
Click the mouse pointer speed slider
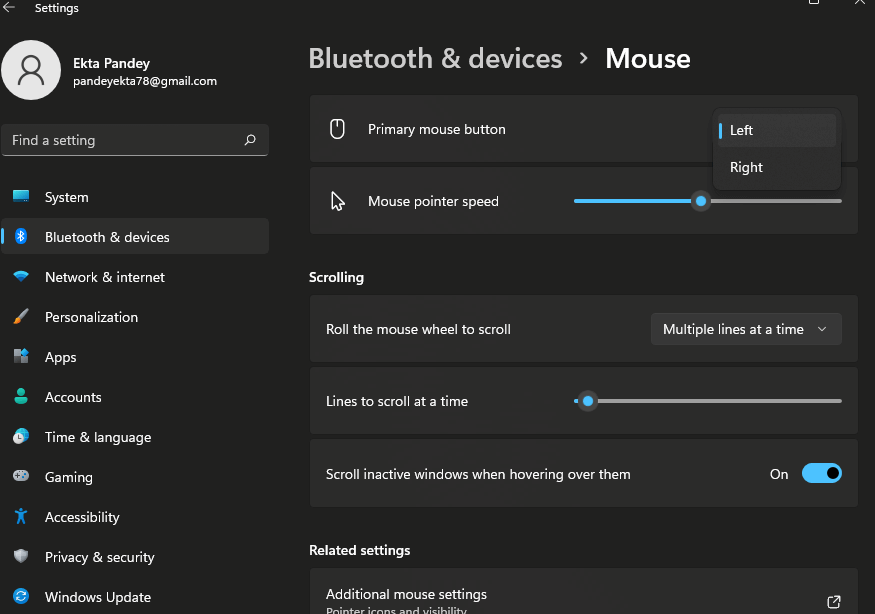point(701,201)
